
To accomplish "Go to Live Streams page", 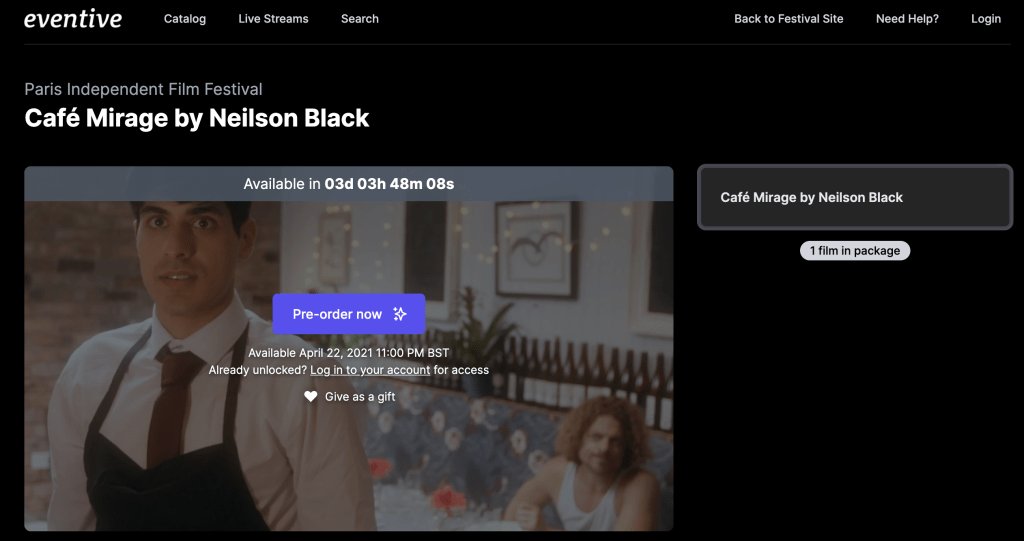I will click(x=273, y=19).
